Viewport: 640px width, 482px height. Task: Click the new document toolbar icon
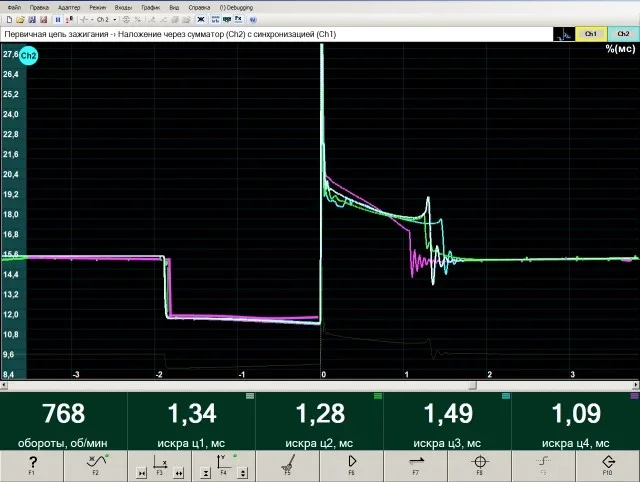pos(9,20)
